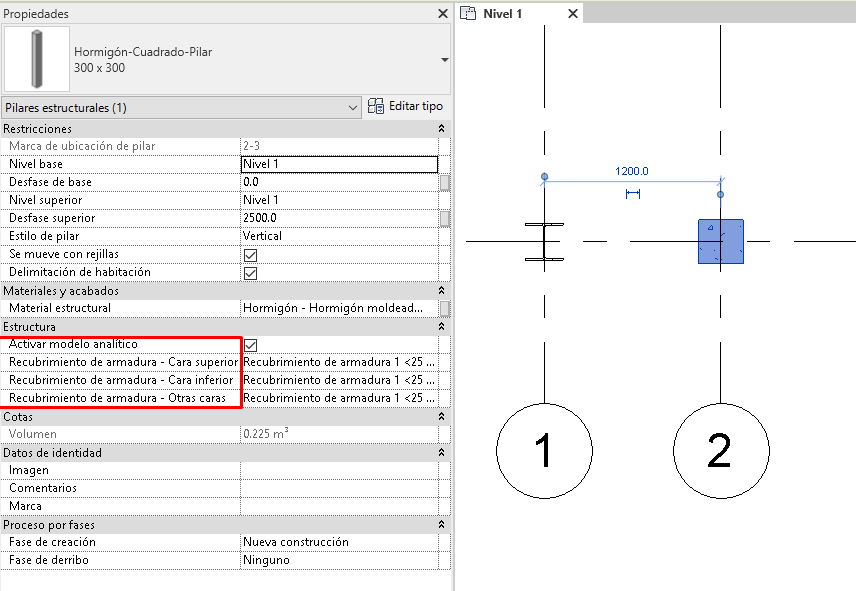Collapse the Datos de identidad section
856x591 pixels.
point(441,452)
